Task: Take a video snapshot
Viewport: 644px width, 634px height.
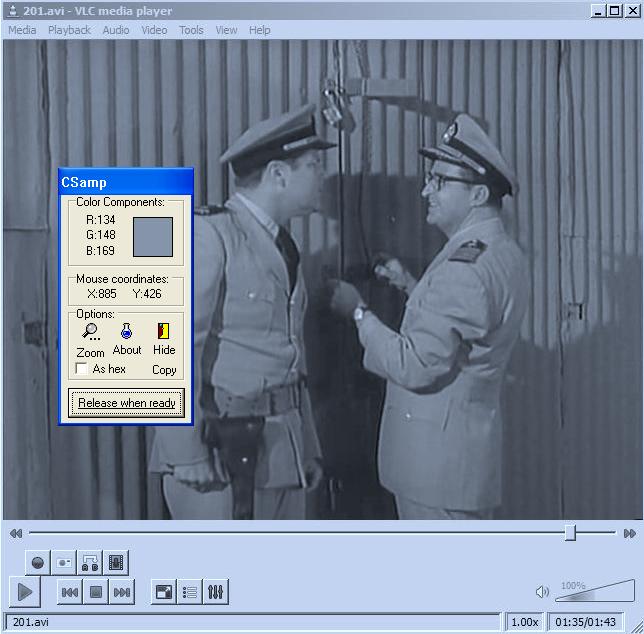Action: (x=64, y=562)
